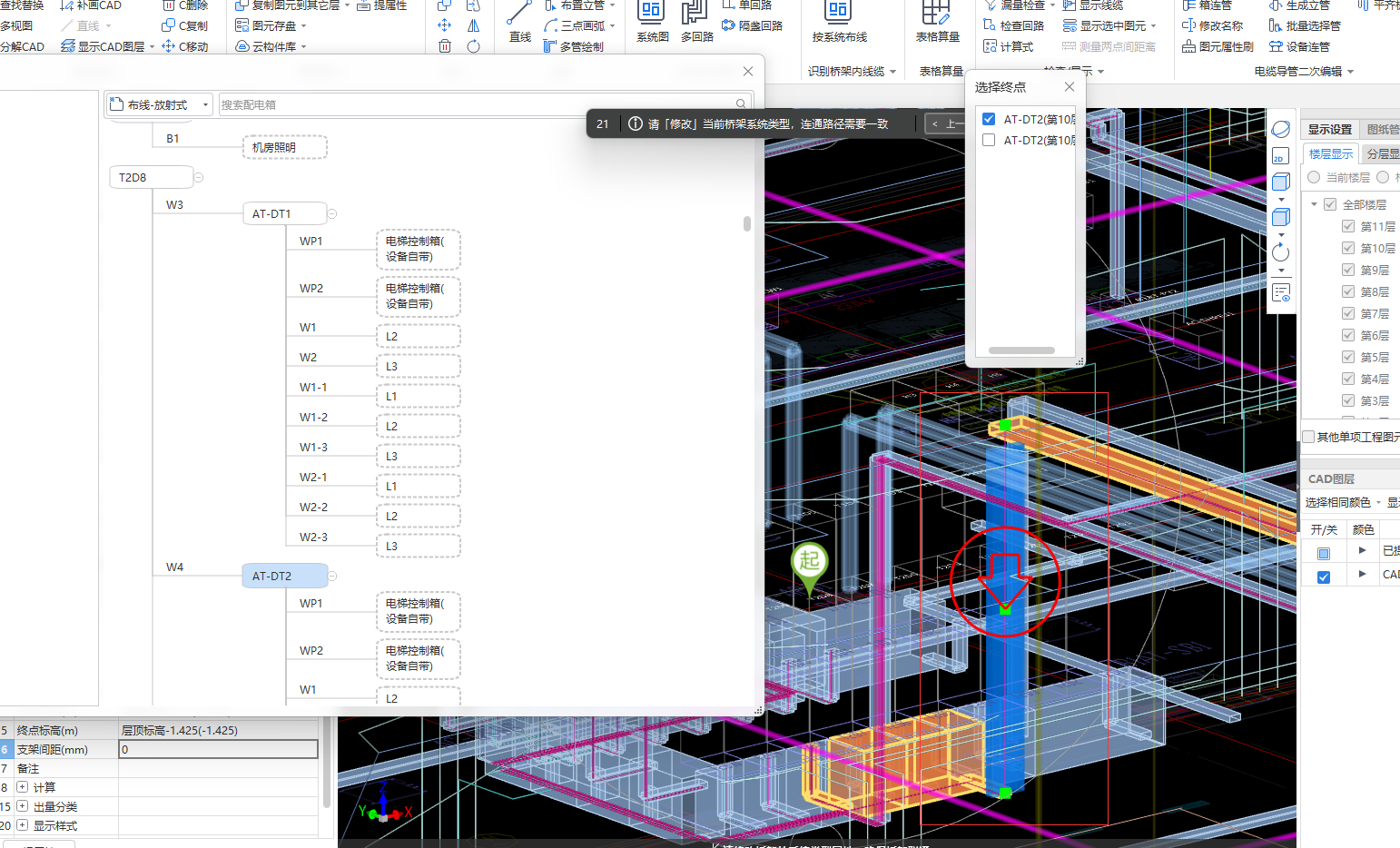Check the 其他单项工程图元 checkbox
1400x848 pixels.
point(1308,437)
